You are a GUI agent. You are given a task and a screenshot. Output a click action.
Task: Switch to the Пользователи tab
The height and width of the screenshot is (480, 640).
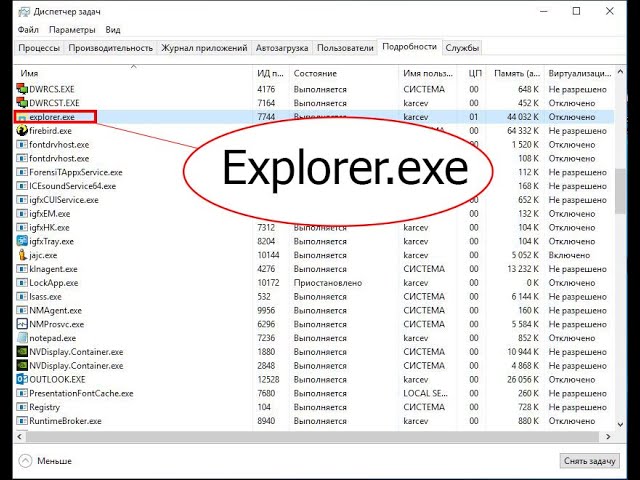pyautogui.click(x=345, y=48)
